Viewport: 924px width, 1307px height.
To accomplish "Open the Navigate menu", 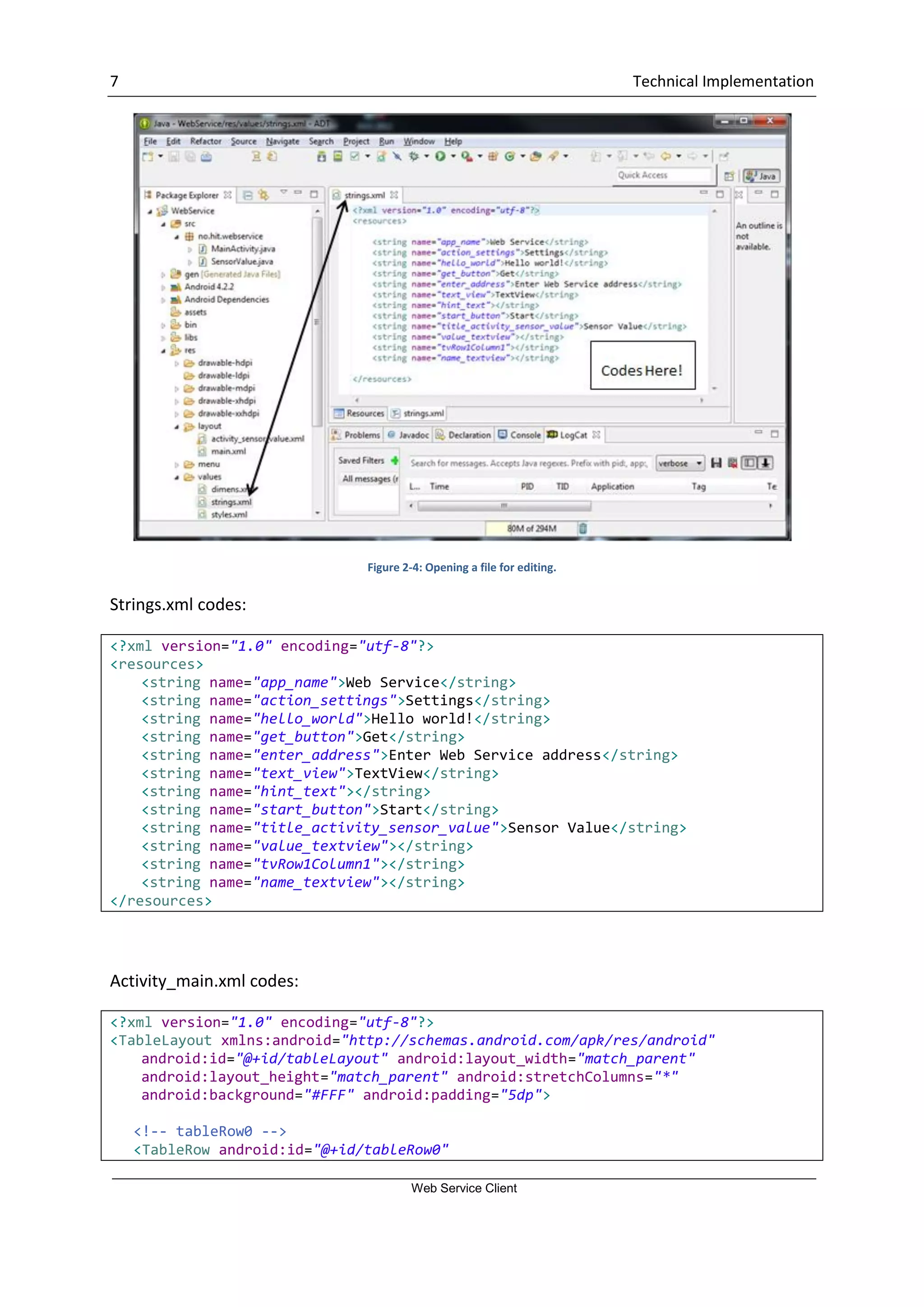I will click(282, 142).
